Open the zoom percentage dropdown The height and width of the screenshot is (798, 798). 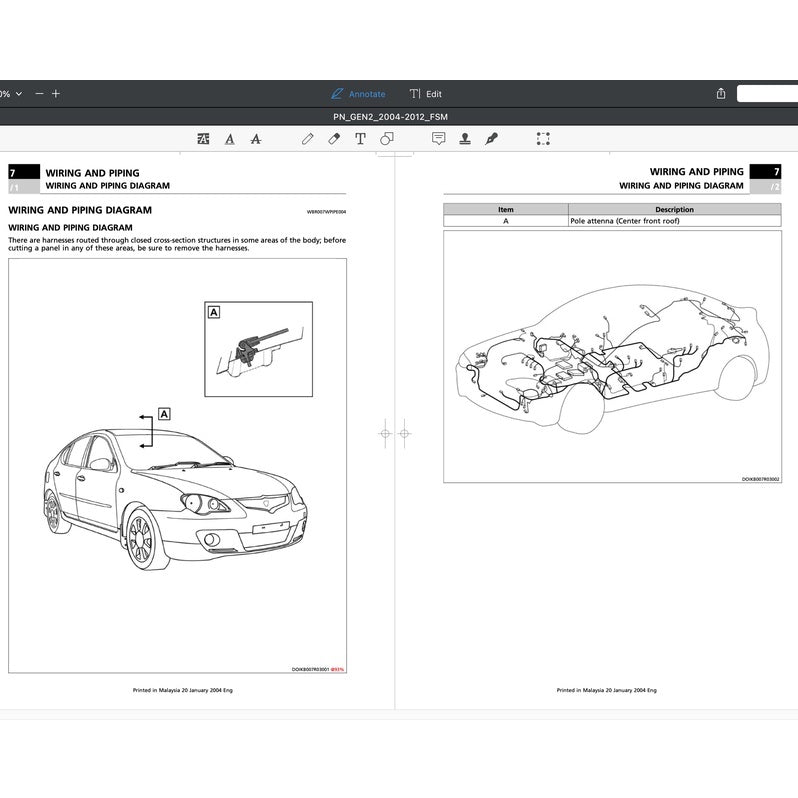click(x=6, y=93)
